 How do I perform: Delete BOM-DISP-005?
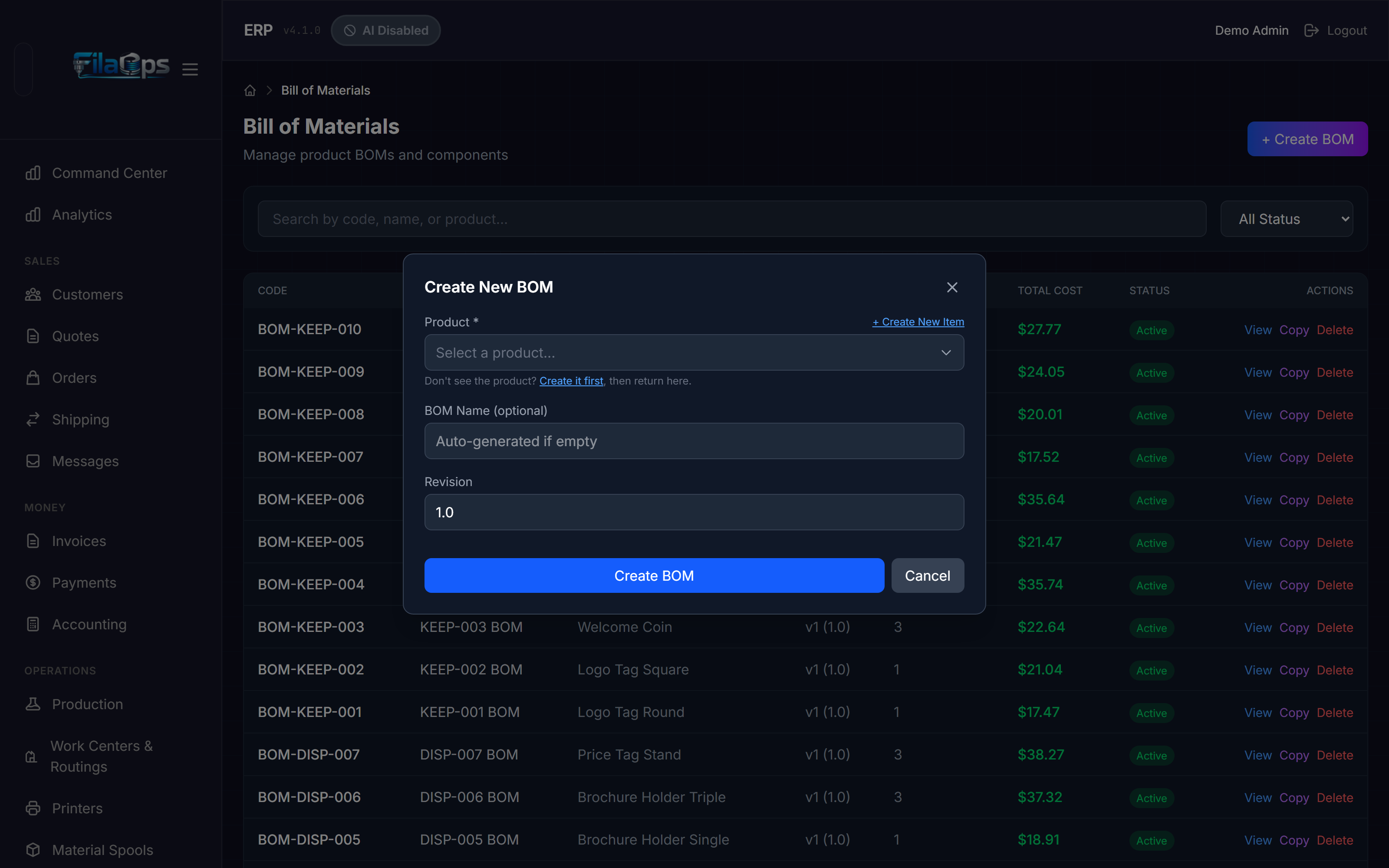tap(1334, 840)
